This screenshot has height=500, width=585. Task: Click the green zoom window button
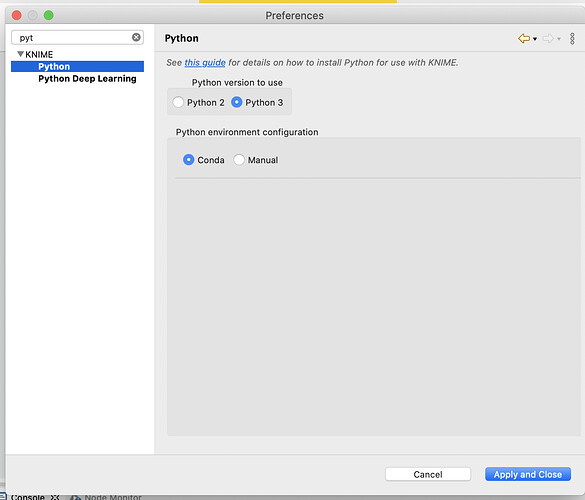pos(49,15)
